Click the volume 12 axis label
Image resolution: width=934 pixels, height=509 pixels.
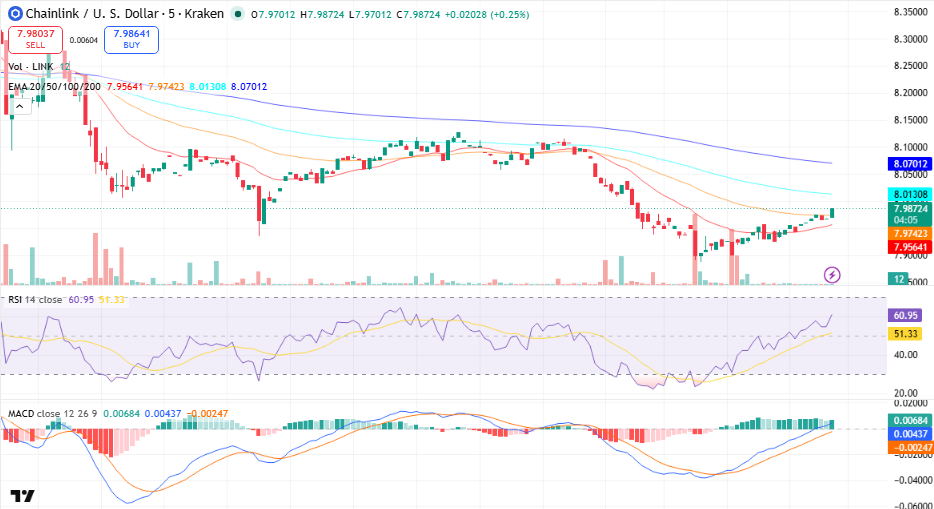tap(899, 279)
